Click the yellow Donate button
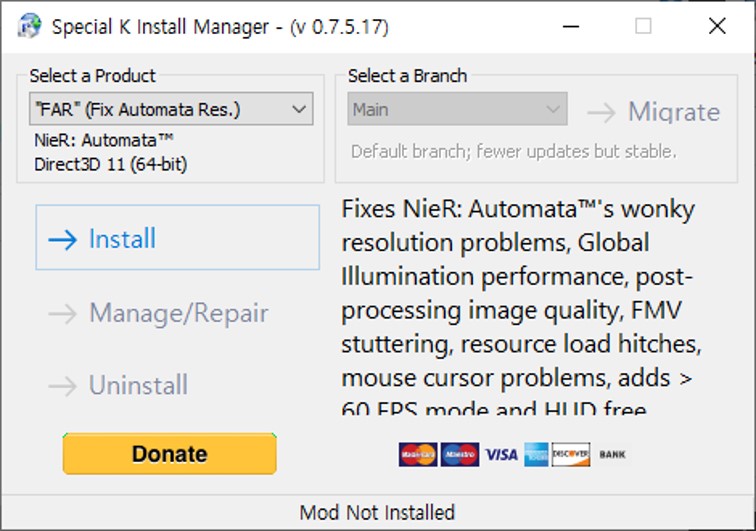 pos(170,454)
